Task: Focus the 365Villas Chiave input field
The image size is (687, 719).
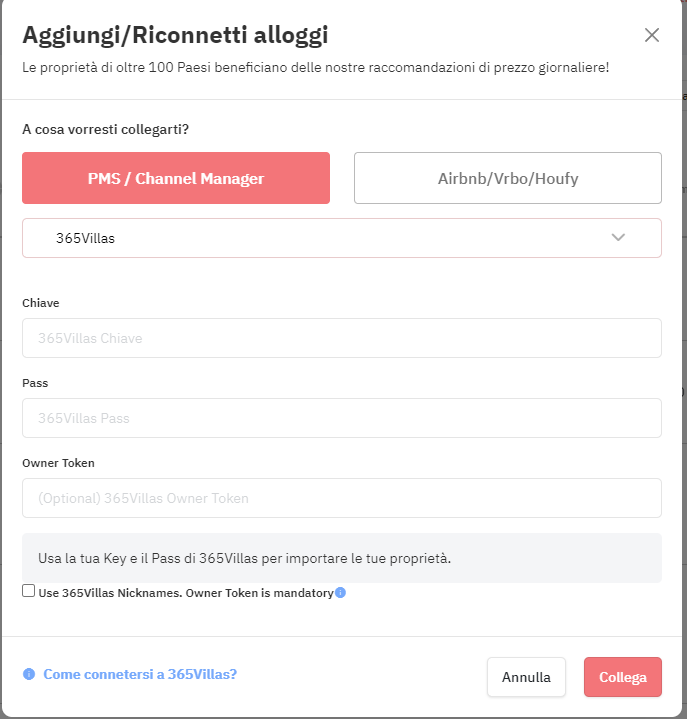Action: click(x=342, y=338)
